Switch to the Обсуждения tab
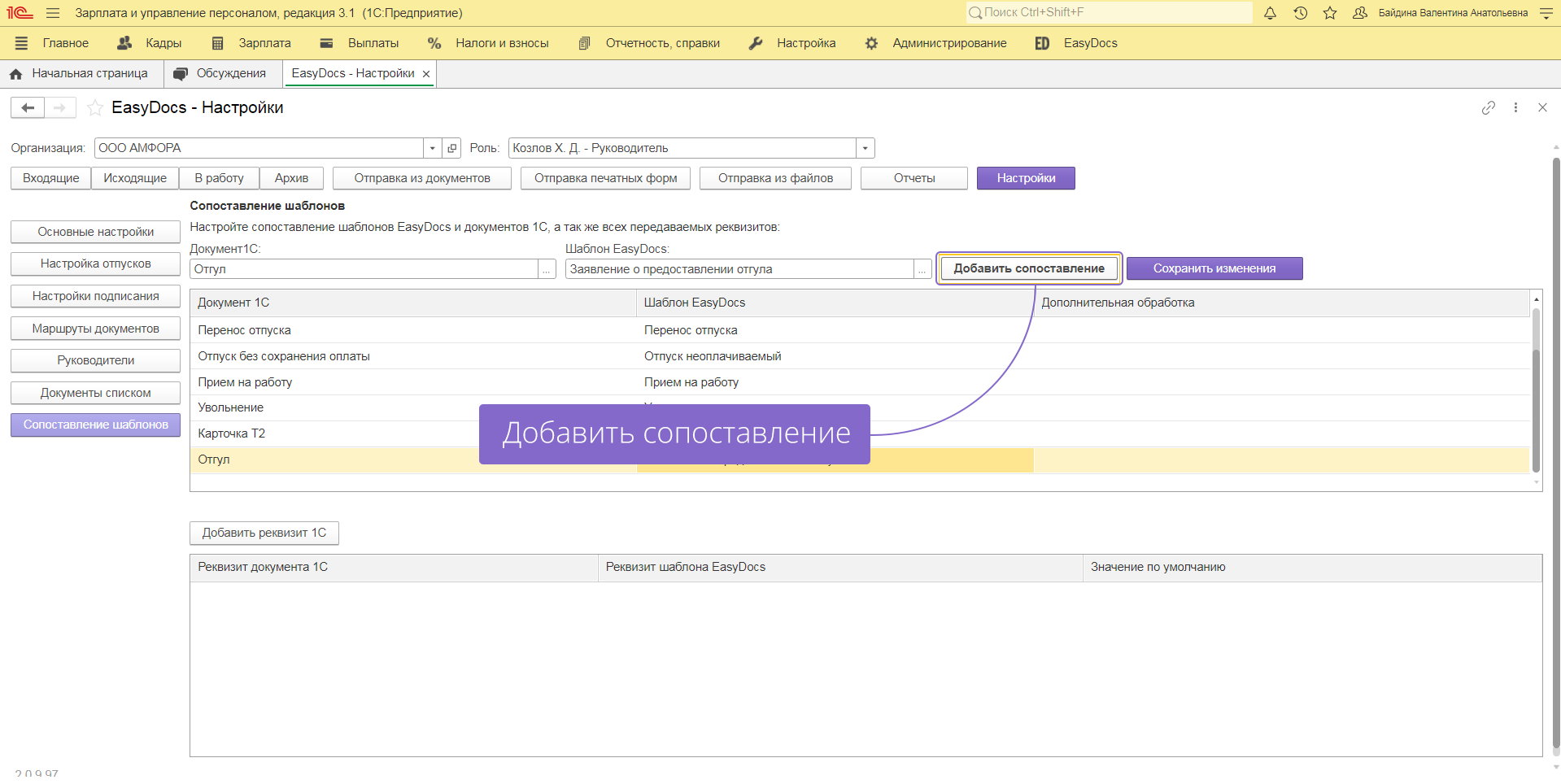Viewport: 1561px width, 784px height. pyautogui.click(x=221, y=73)
